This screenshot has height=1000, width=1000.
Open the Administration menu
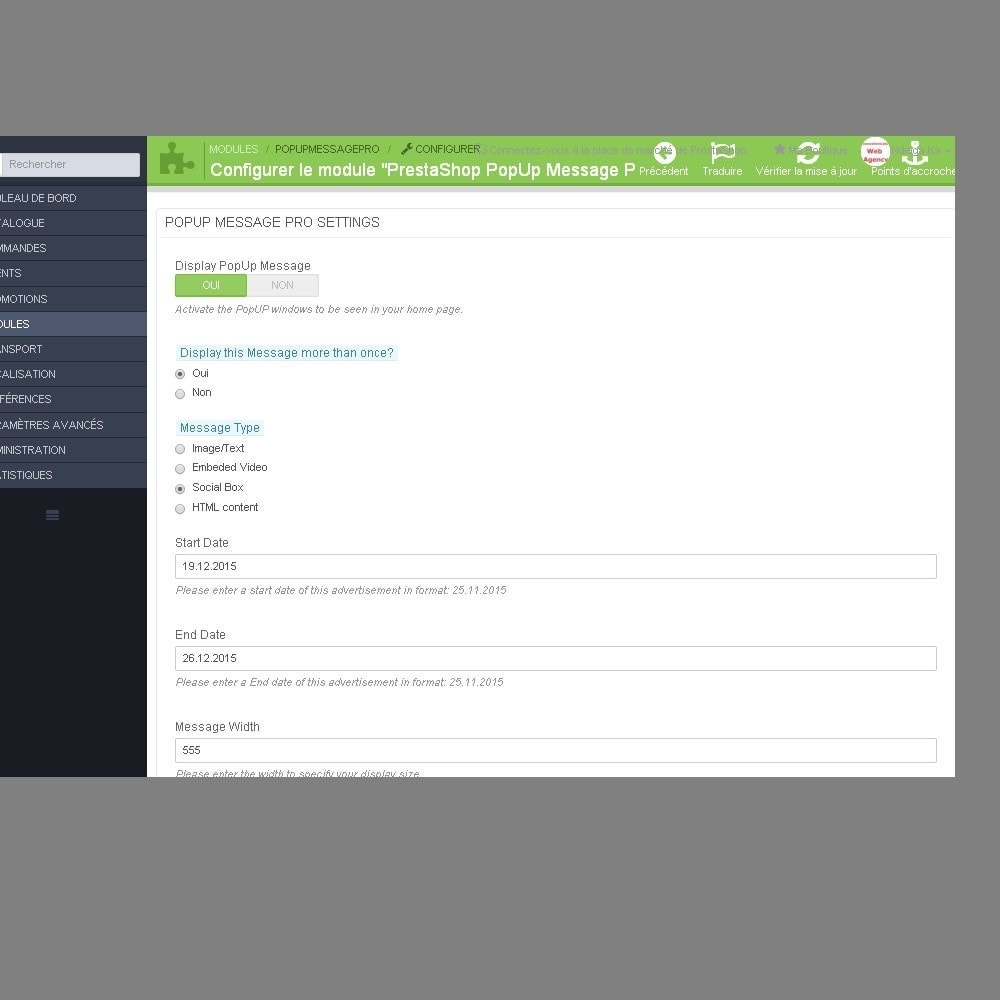click(73, 450)
